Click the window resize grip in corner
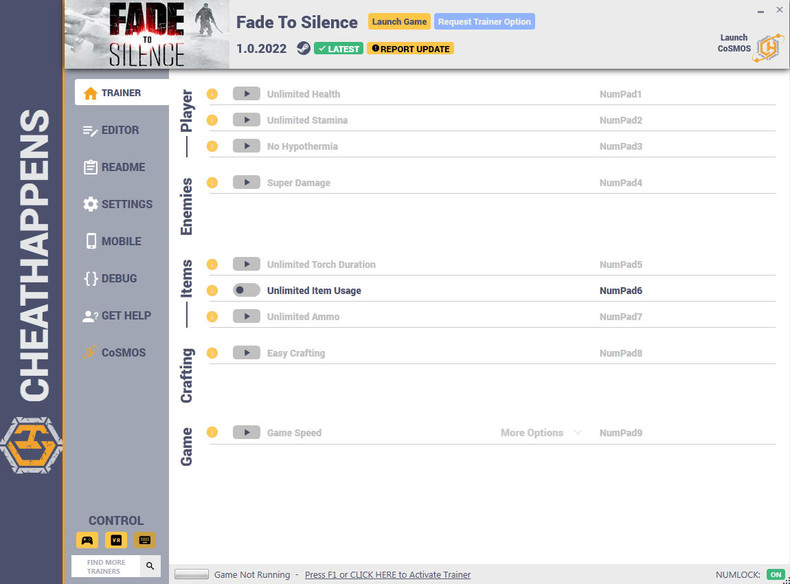790x584 pixels. [786, 580]
